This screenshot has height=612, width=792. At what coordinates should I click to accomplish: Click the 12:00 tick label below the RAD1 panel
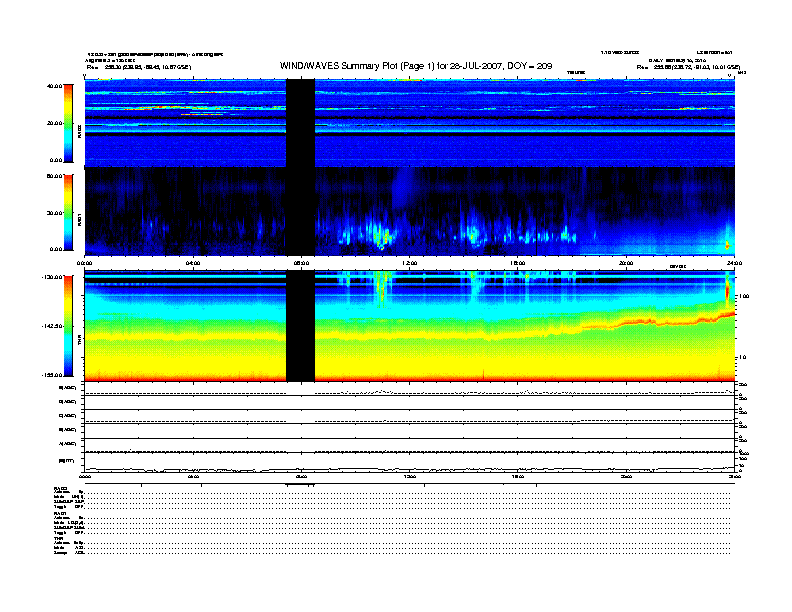tap(410, 263)
